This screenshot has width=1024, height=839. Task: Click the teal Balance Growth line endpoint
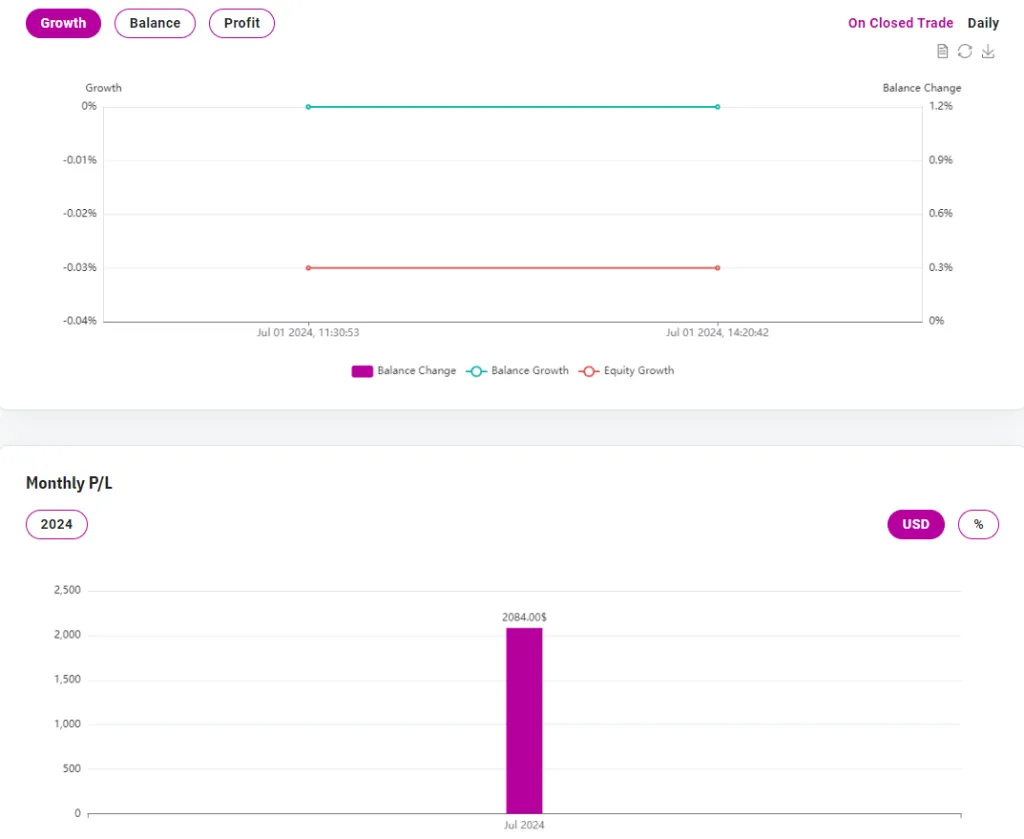pyautogui.click(x=717, y=106)
